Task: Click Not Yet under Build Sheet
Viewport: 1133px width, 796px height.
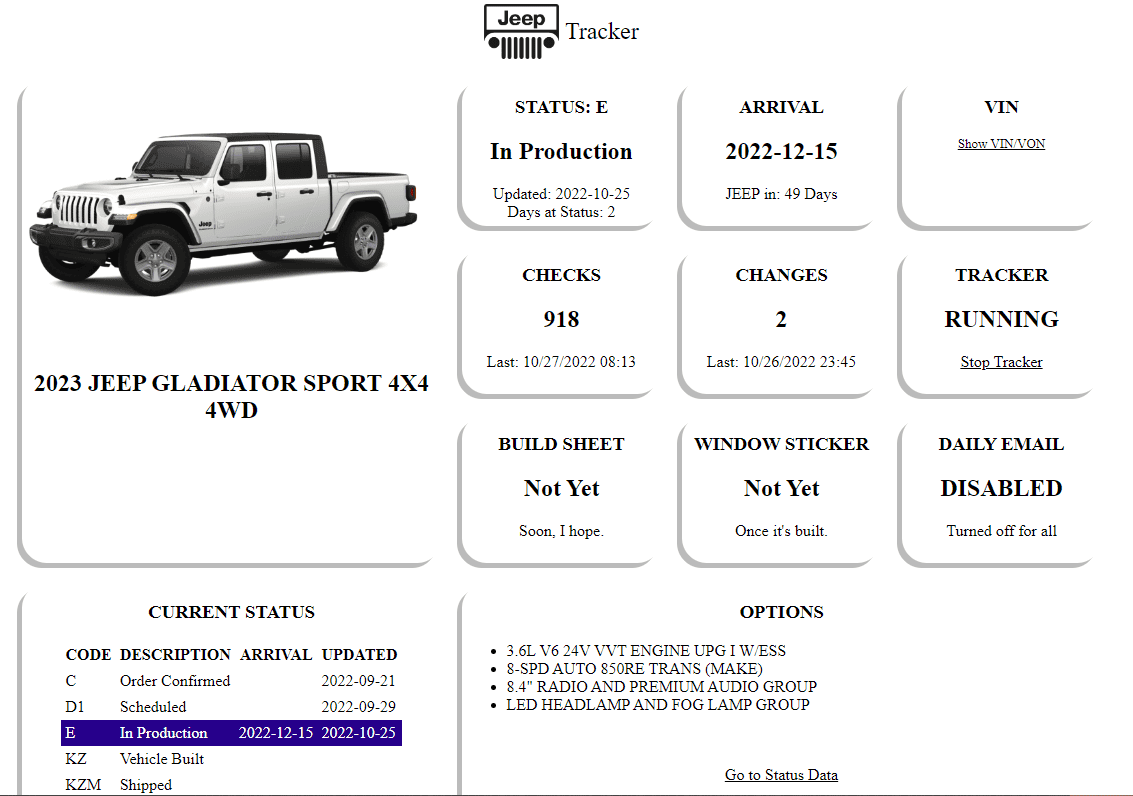Action: click(x=561, y=488)
